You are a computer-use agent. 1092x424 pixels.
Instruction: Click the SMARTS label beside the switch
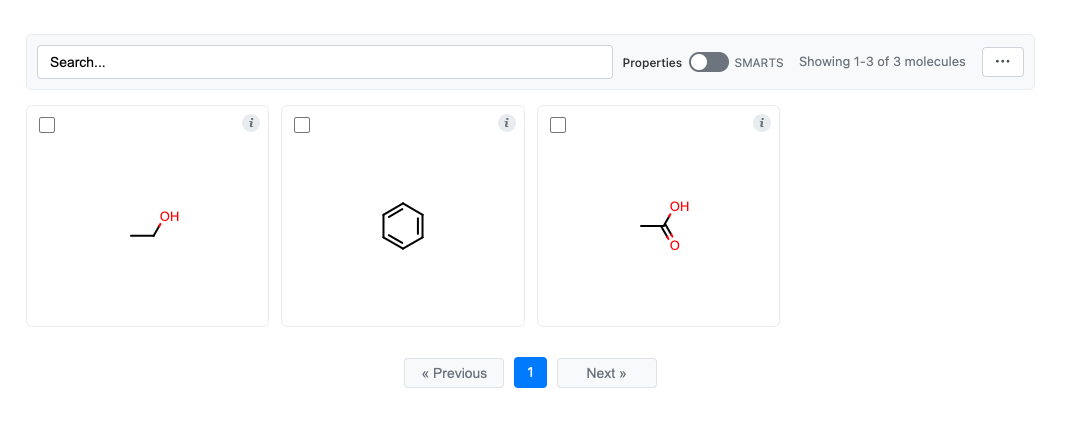[759, 63]
